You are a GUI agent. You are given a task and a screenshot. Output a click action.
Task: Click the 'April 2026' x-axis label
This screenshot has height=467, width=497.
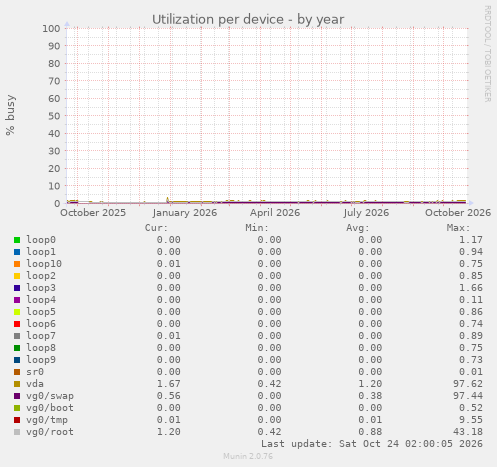coord(275,213)
